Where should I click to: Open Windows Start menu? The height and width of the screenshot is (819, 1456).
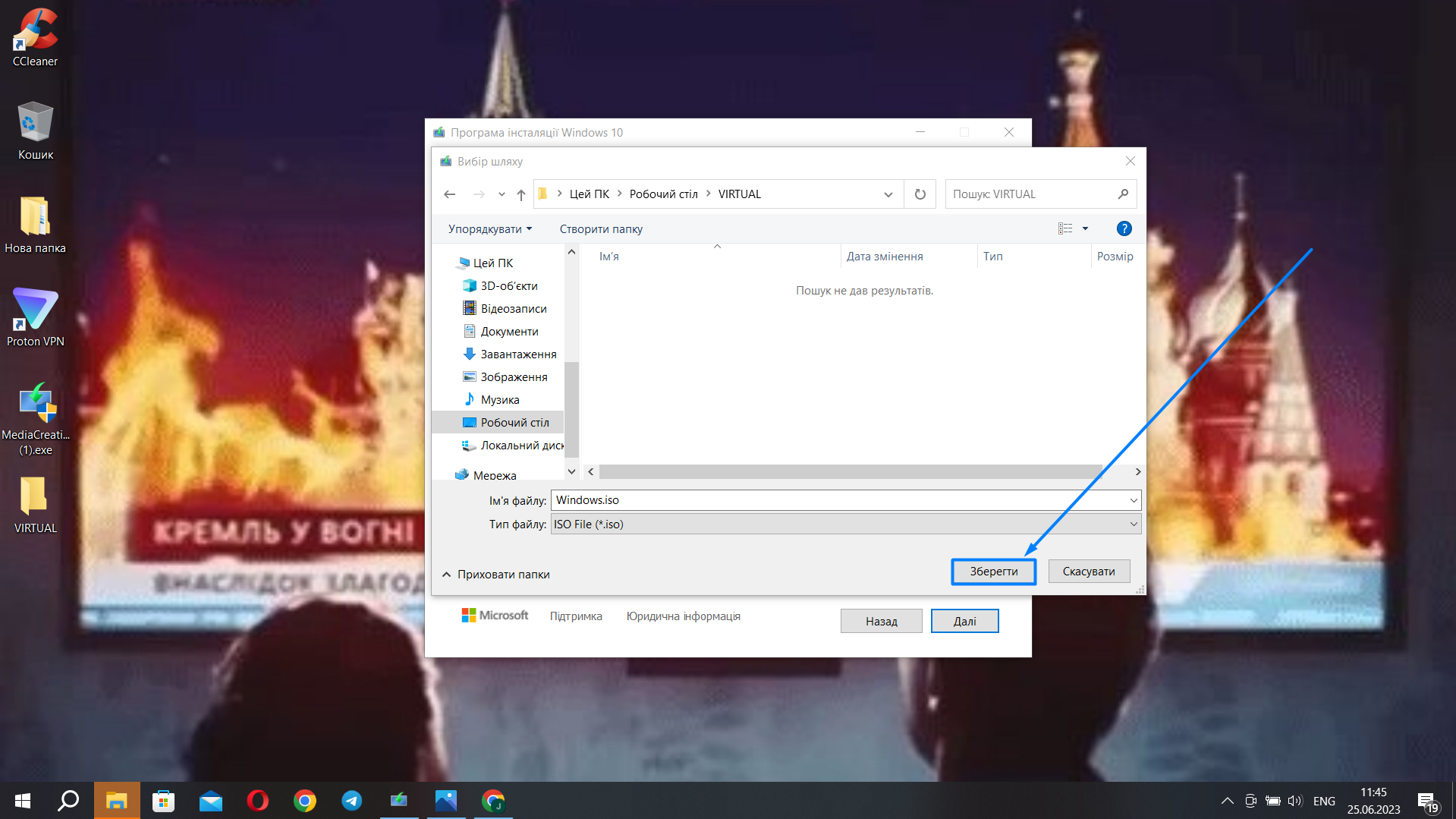(23, 801)
